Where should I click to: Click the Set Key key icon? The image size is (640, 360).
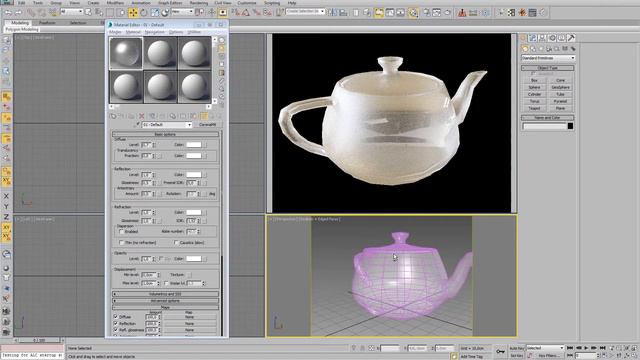tap(500, 351)
